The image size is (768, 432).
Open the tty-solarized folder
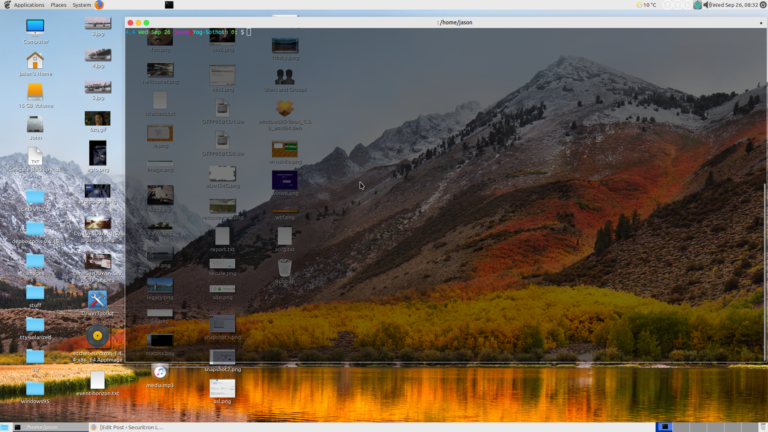click(35, 324)
